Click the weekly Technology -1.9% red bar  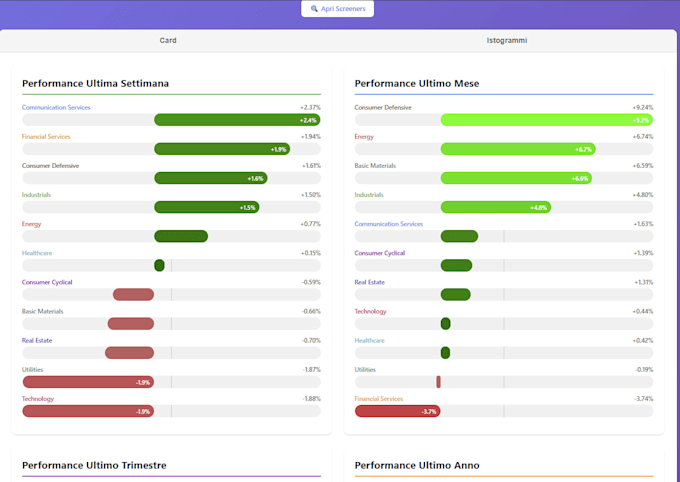[88, 411]
